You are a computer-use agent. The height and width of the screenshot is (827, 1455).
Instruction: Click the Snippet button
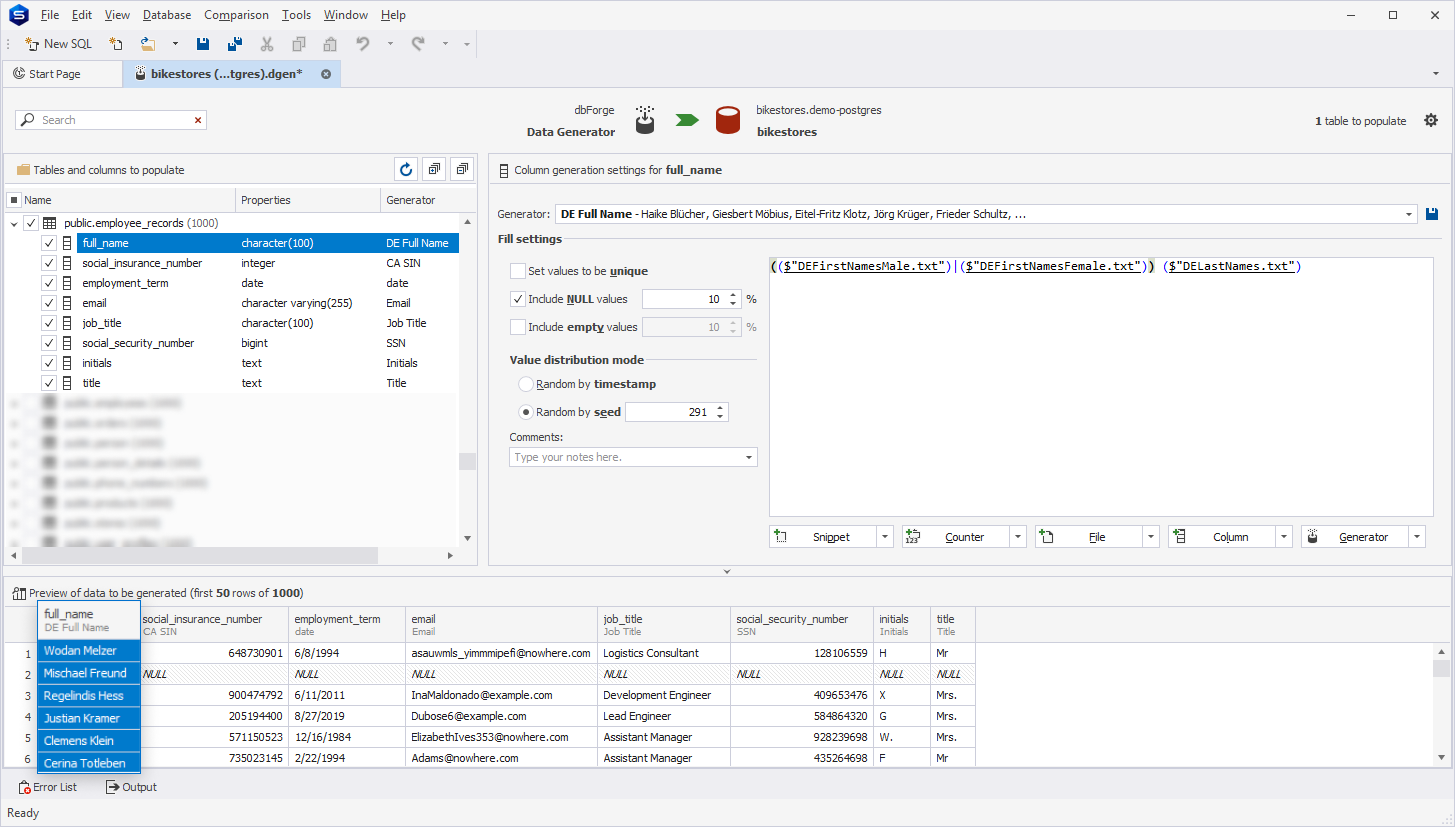[x=823, y=537]
